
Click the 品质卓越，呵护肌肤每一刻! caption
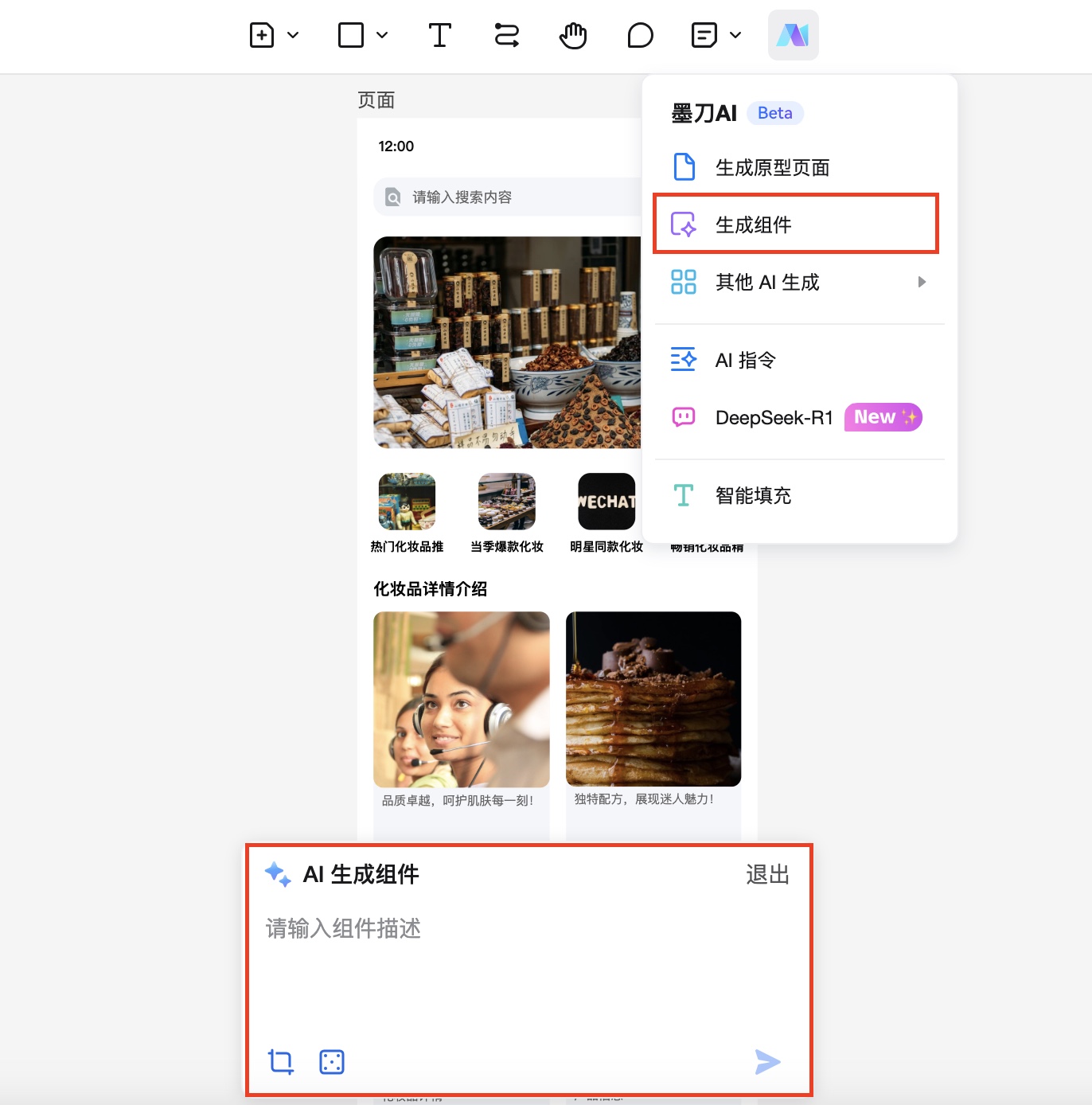tap(458, 801)
